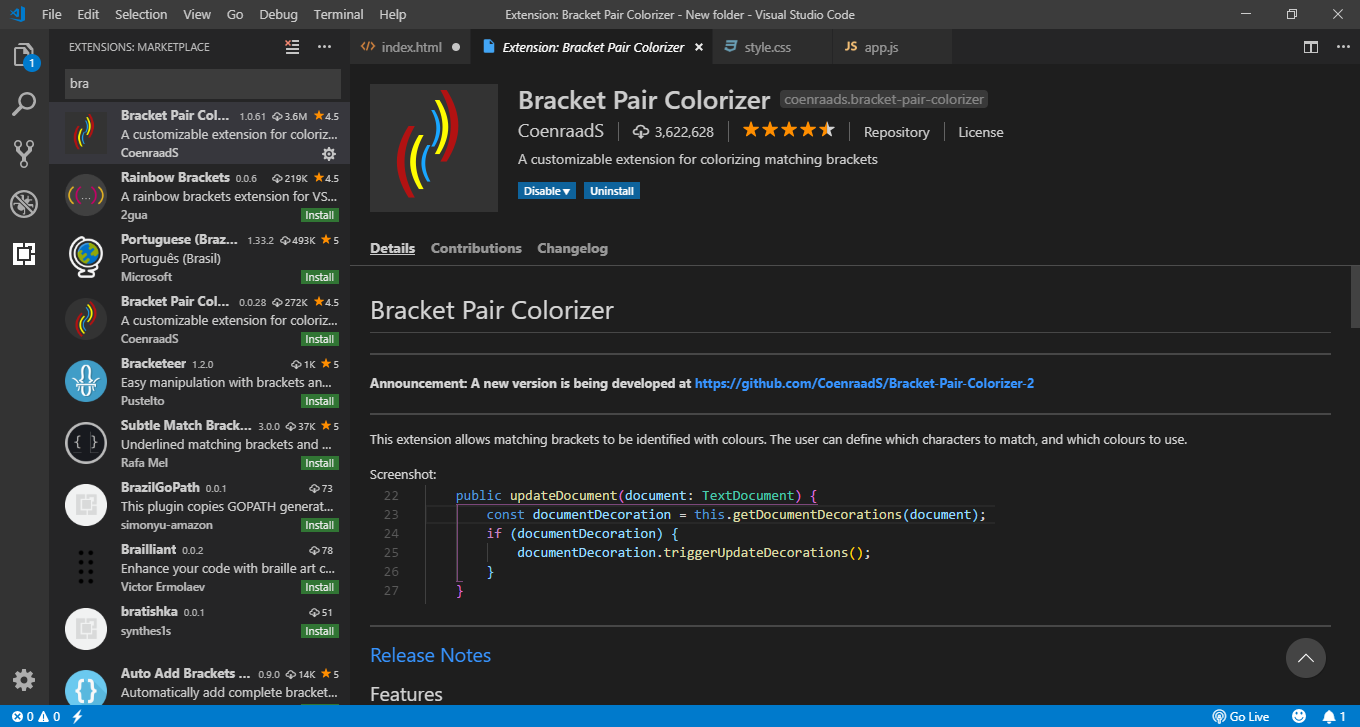
Task: Open Source Control view icon
Action: pos(24,153)
